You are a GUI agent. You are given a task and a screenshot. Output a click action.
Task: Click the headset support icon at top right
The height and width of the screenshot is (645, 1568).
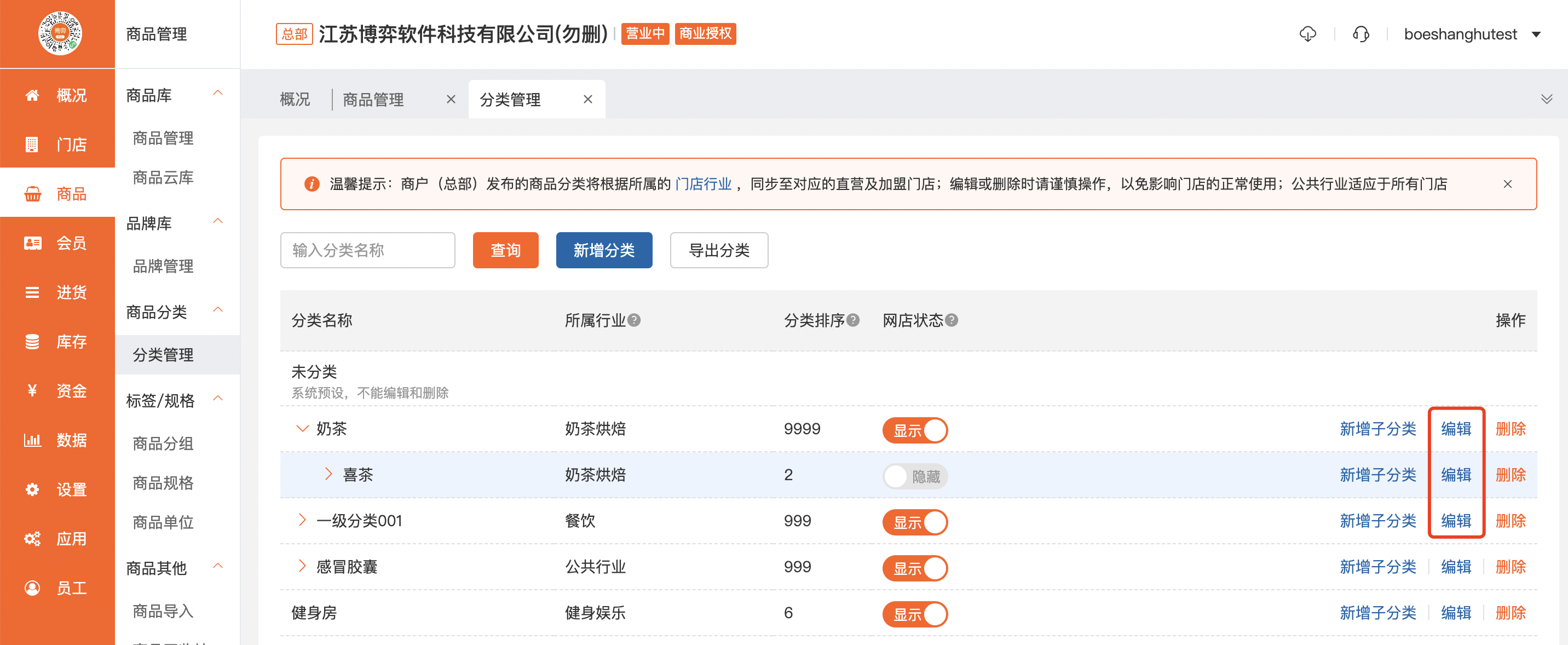(x=1361, y=34)
